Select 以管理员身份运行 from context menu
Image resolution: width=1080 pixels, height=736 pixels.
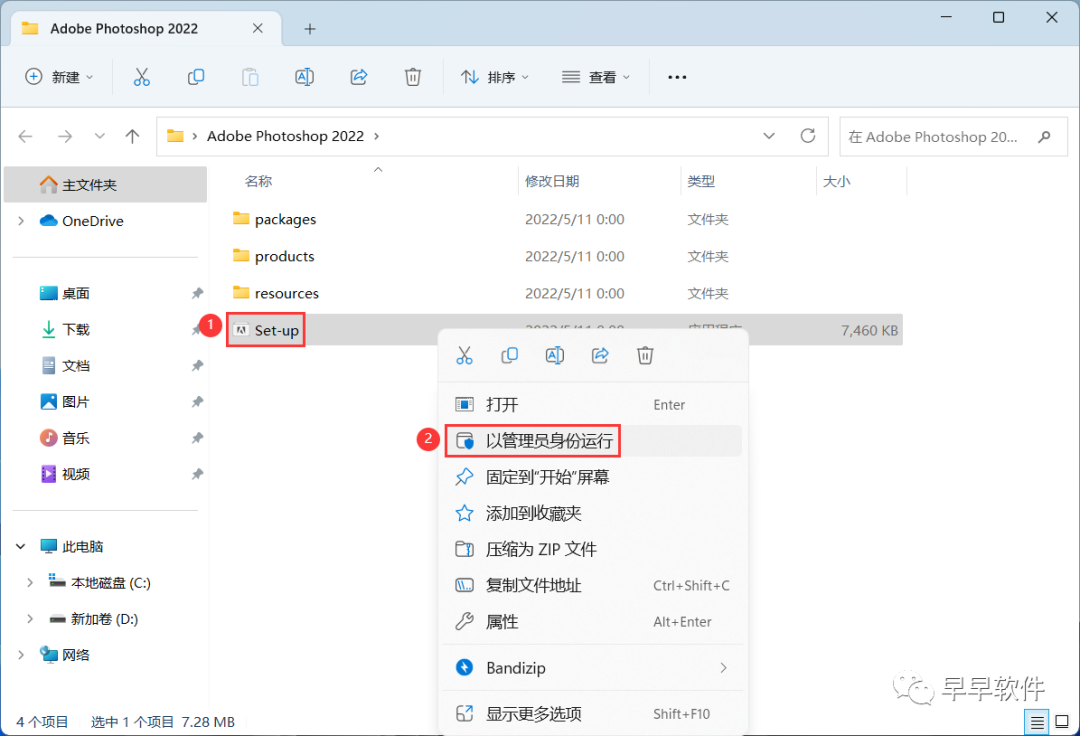point(548,441)
